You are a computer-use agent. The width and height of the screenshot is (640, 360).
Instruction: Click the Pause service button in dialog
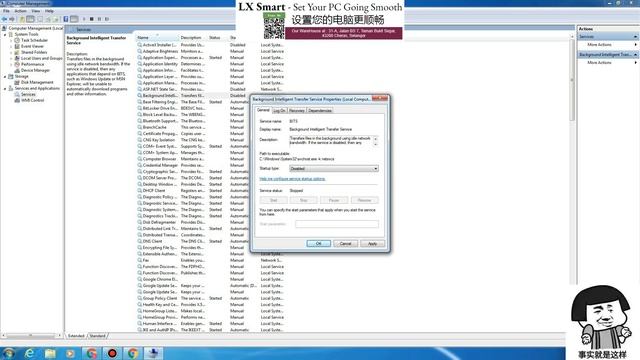(334, 200)
